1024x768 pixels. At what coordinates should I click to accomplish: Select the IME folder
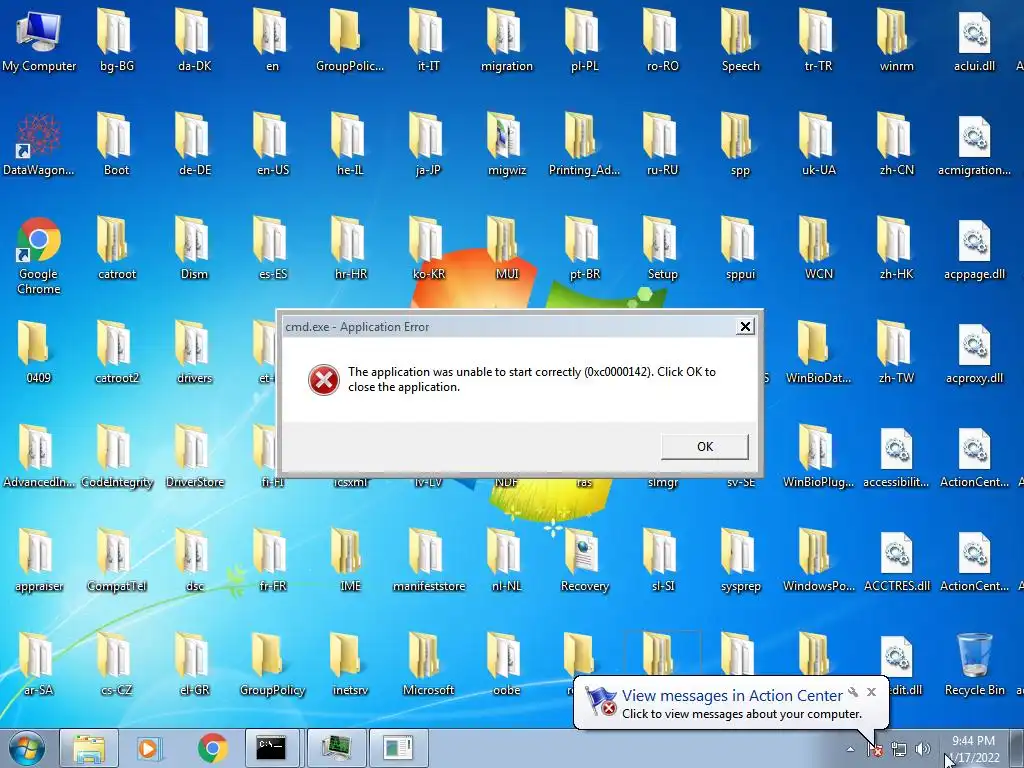pos(350,560)
